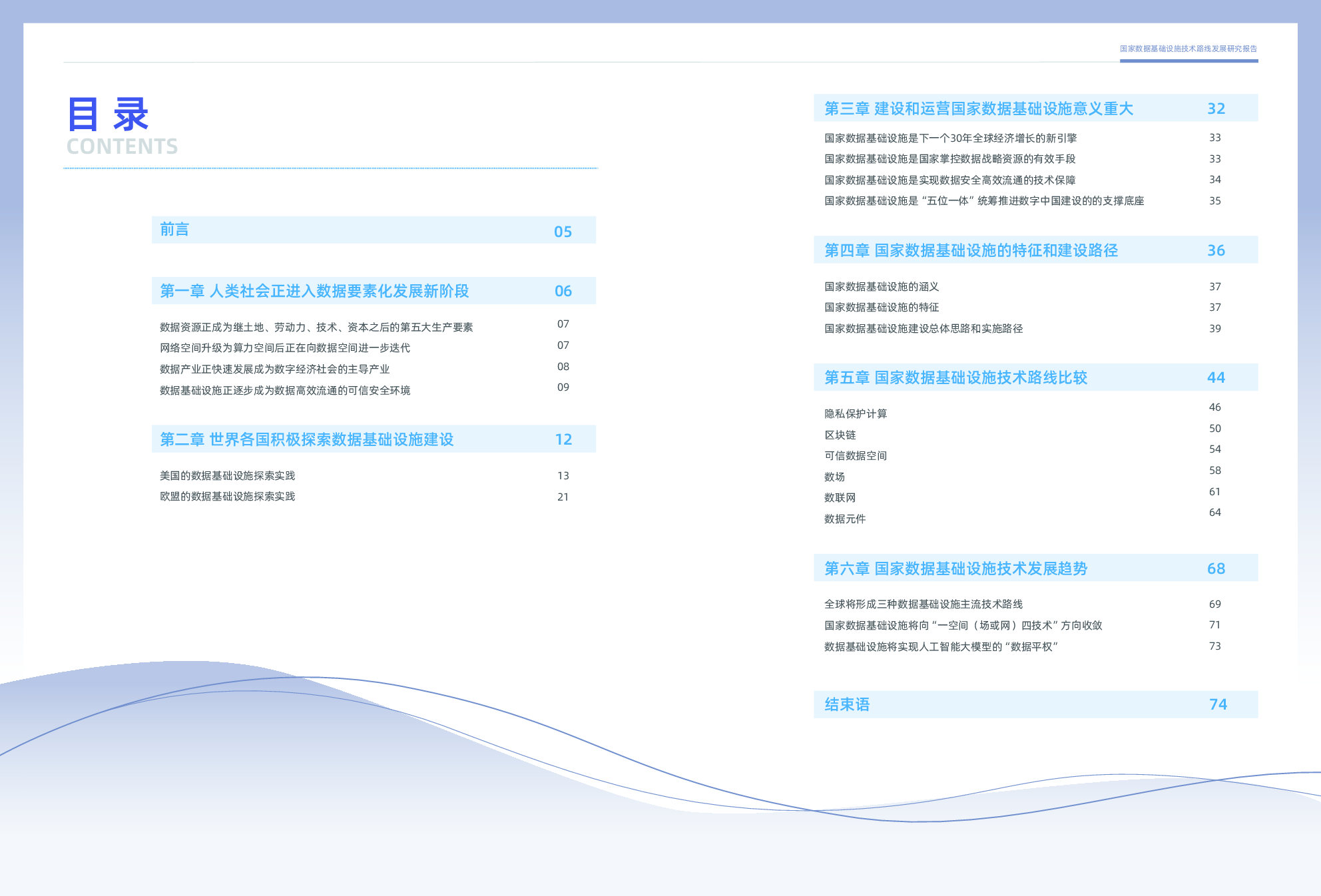The height and width of the screenshot is (896, 1321).
Task: Select 数场 entry
Action: click(835, 477)
